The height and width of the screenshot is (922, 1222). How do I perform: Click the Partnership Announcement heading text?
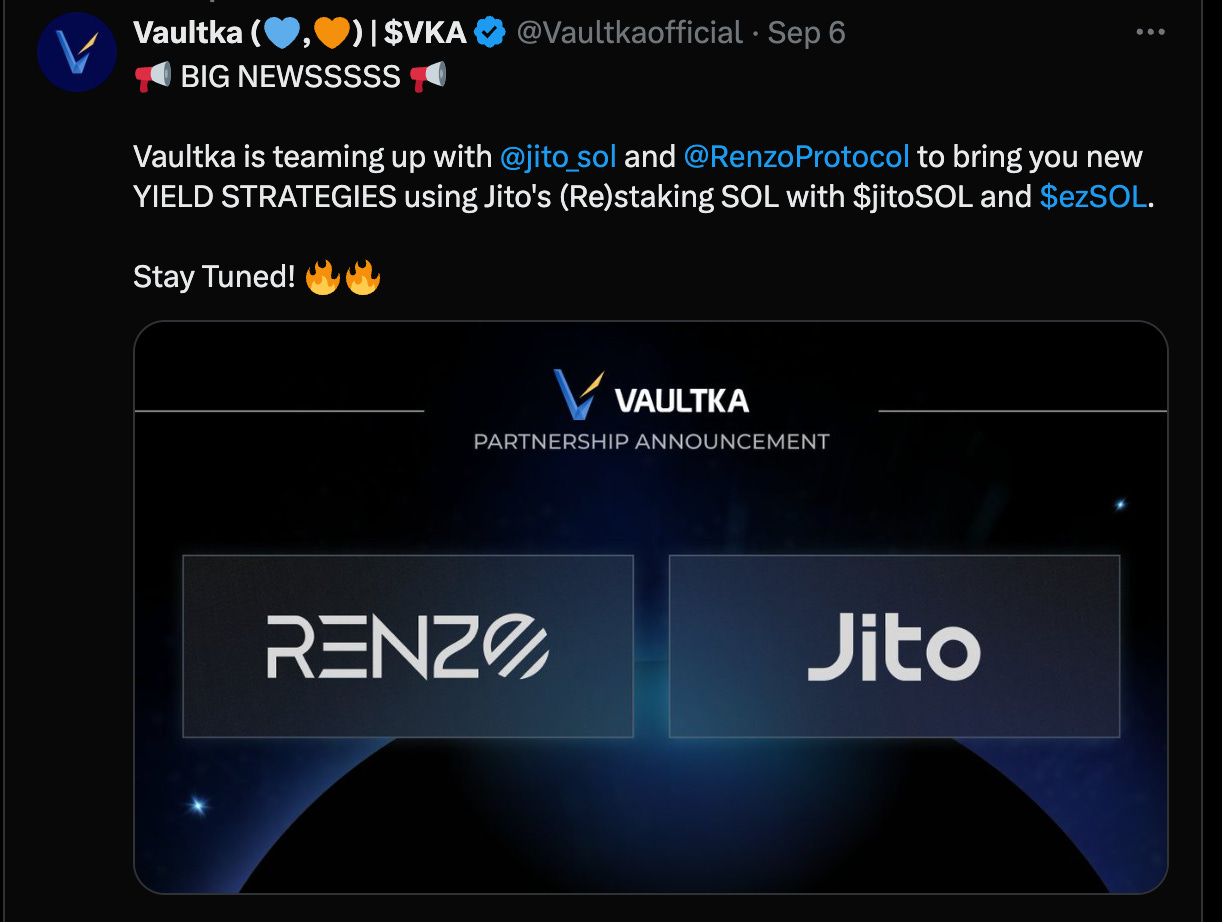pyautogui.click(x=651, y=441)
